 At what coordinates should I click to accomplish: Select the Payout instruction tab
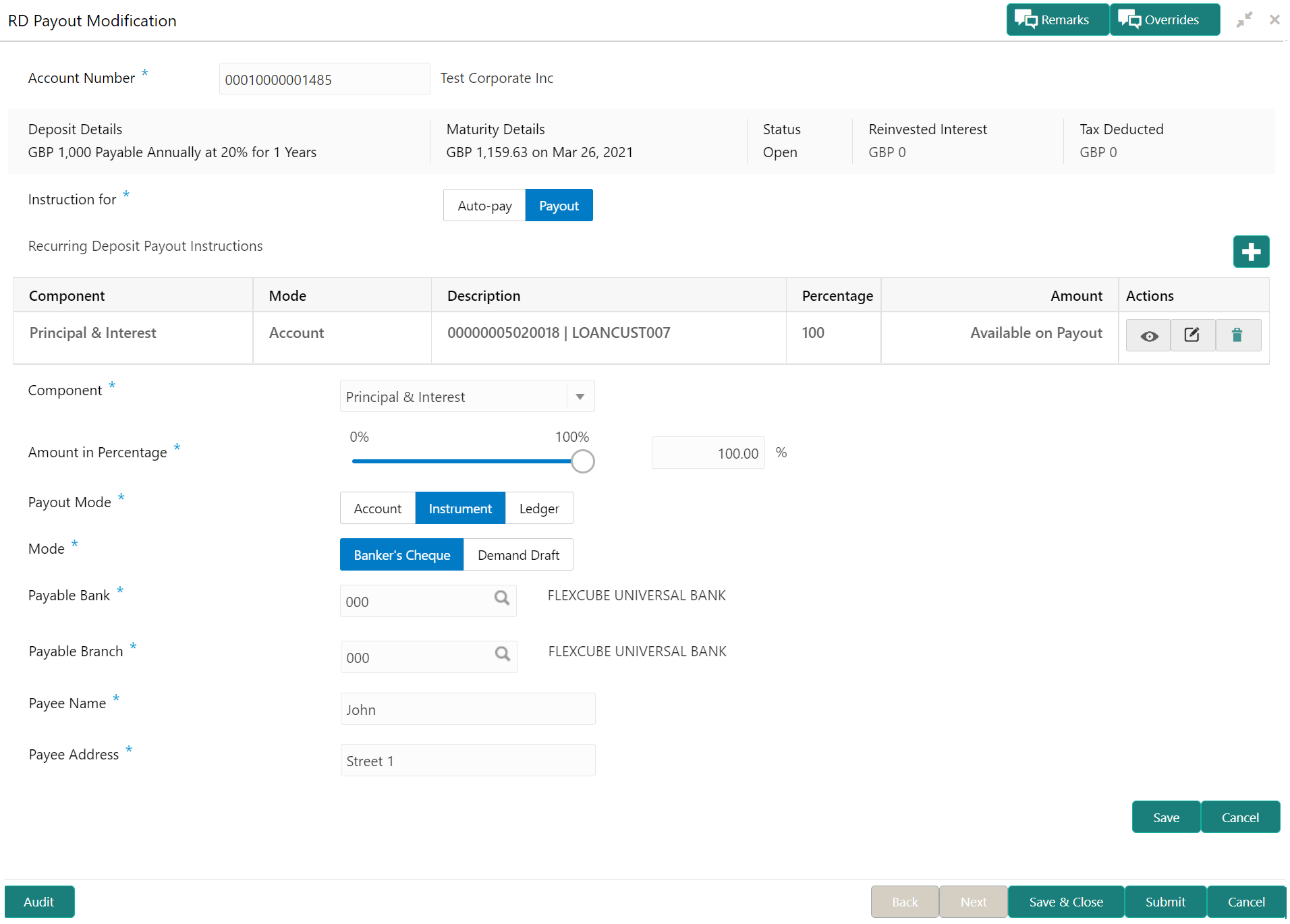pos(559,205)
